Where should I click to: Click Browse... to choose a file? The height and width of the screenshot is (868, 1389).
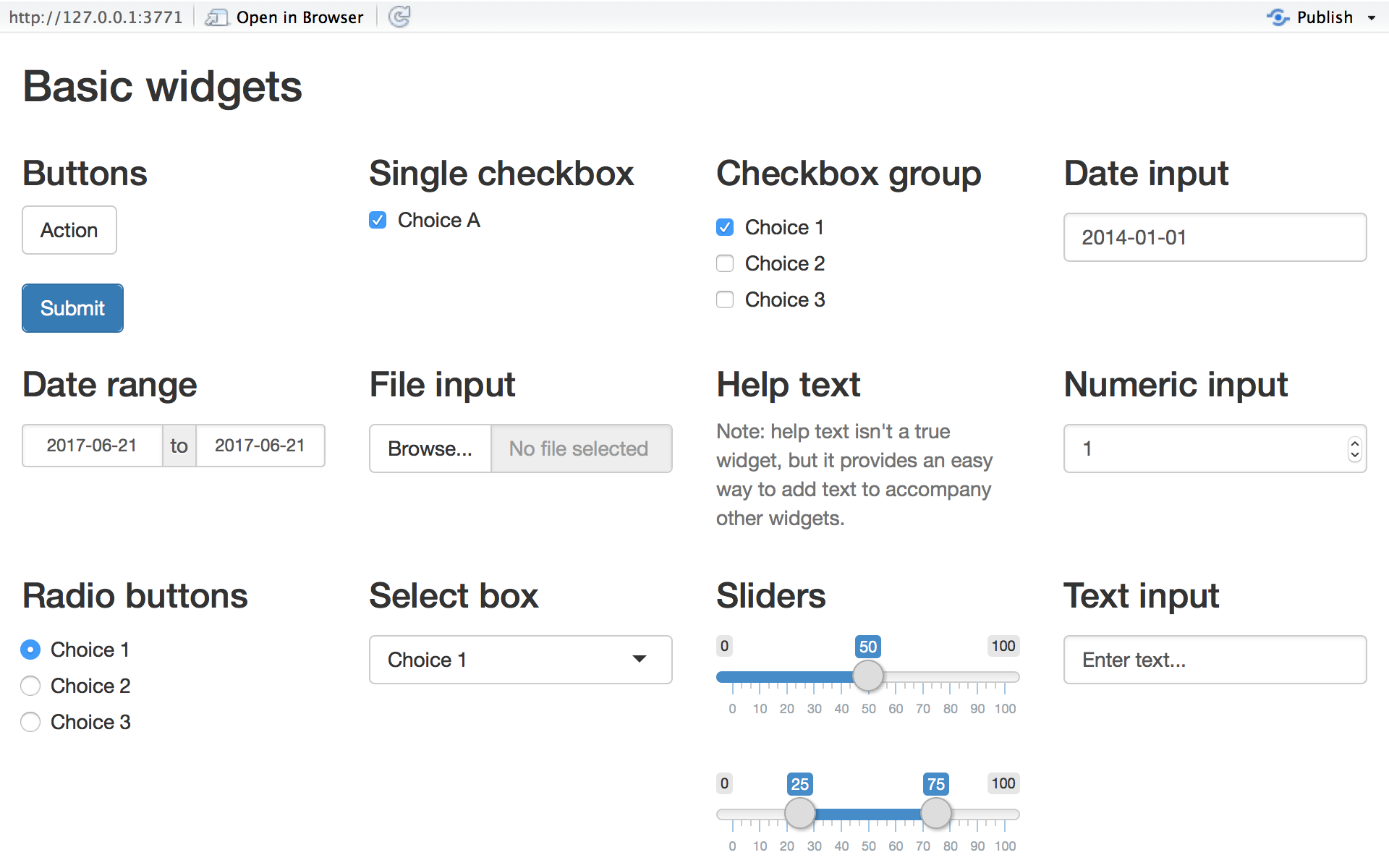point(430,448)
